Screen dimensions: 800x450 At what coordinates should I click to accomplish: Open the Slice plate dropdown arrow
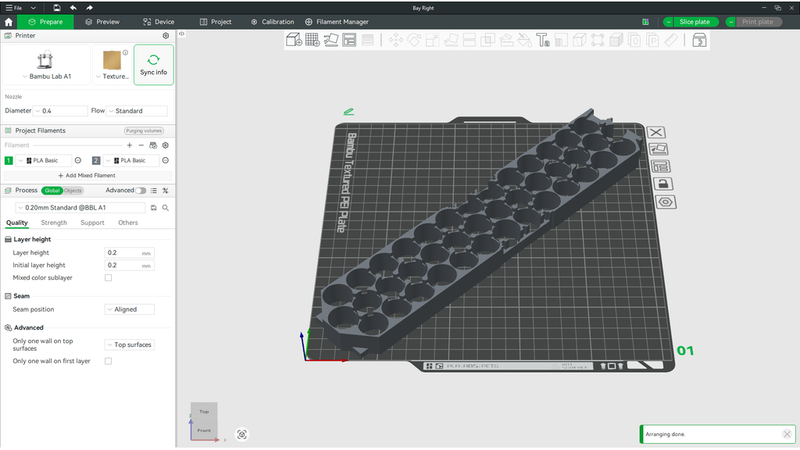(x=668, y=22)
